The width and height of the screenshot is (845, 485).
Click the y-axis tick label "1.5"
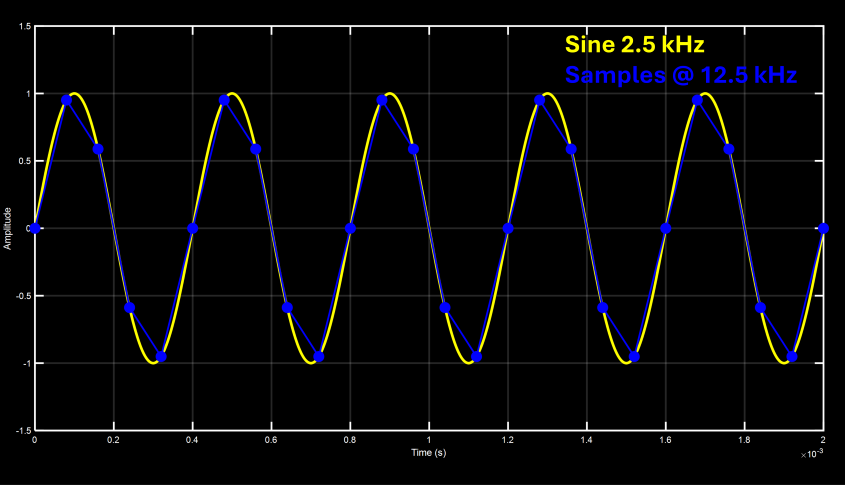[x=25, y=26]
